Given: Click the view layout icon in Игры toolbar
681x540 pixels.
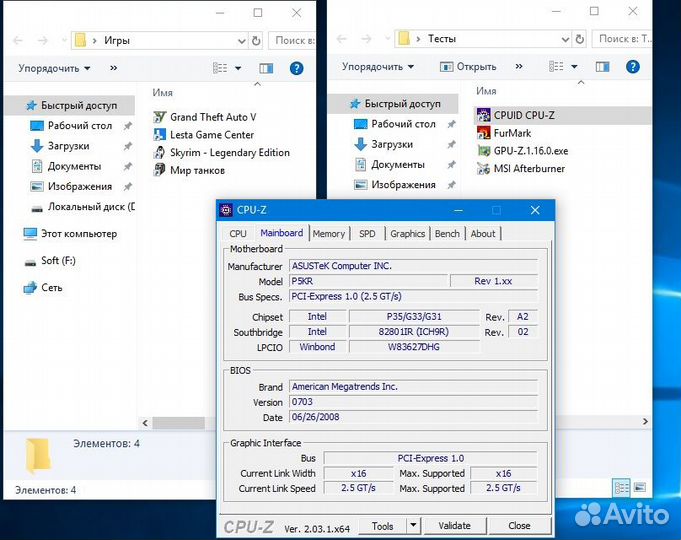Looking at the screenshot, I should pyautogui.click(x=220, y=68).
